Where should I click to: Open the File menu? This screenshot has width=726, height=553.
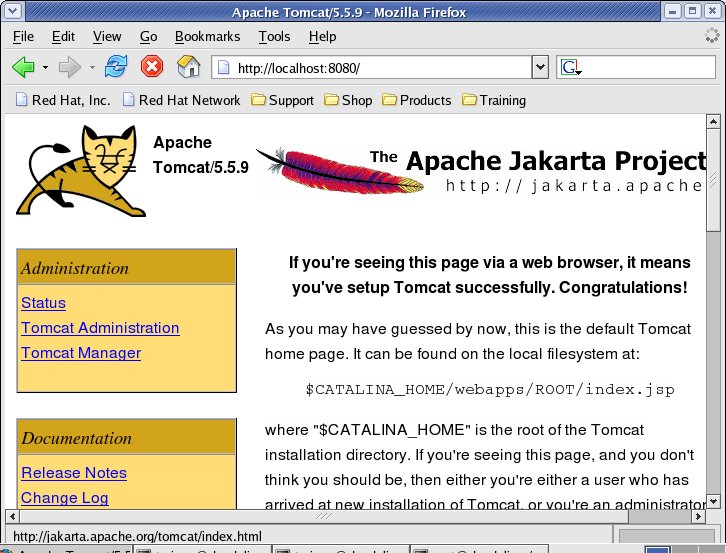23,36
